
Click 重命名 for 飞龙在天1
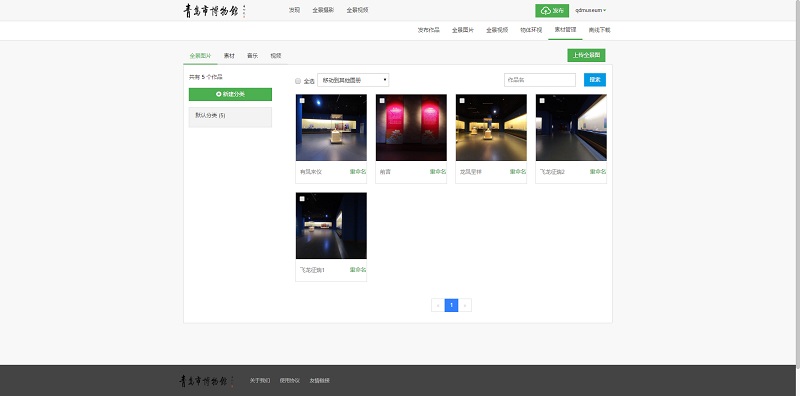click(358, 270)
